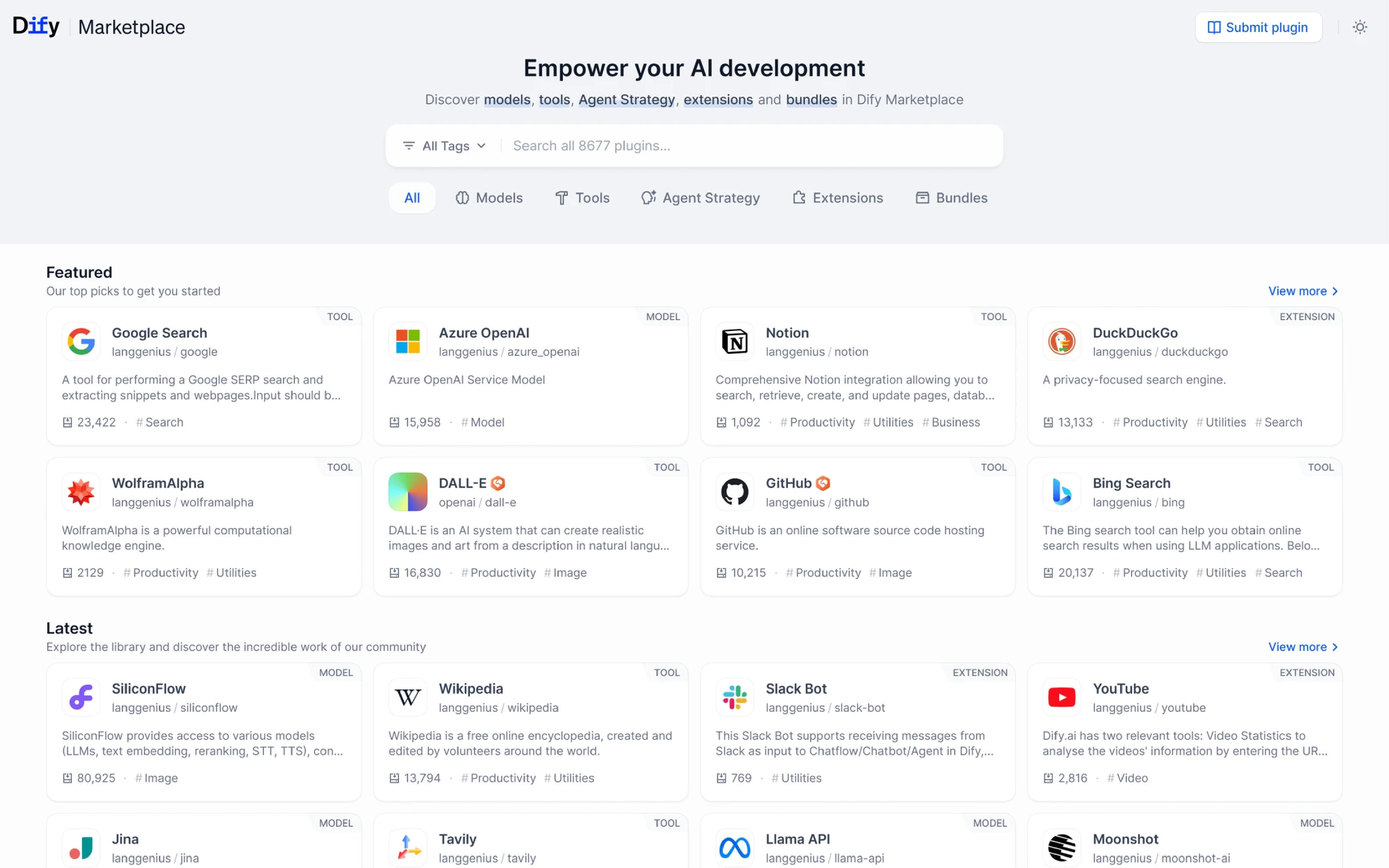Switch to the Models tab

(x=489, y=198)
